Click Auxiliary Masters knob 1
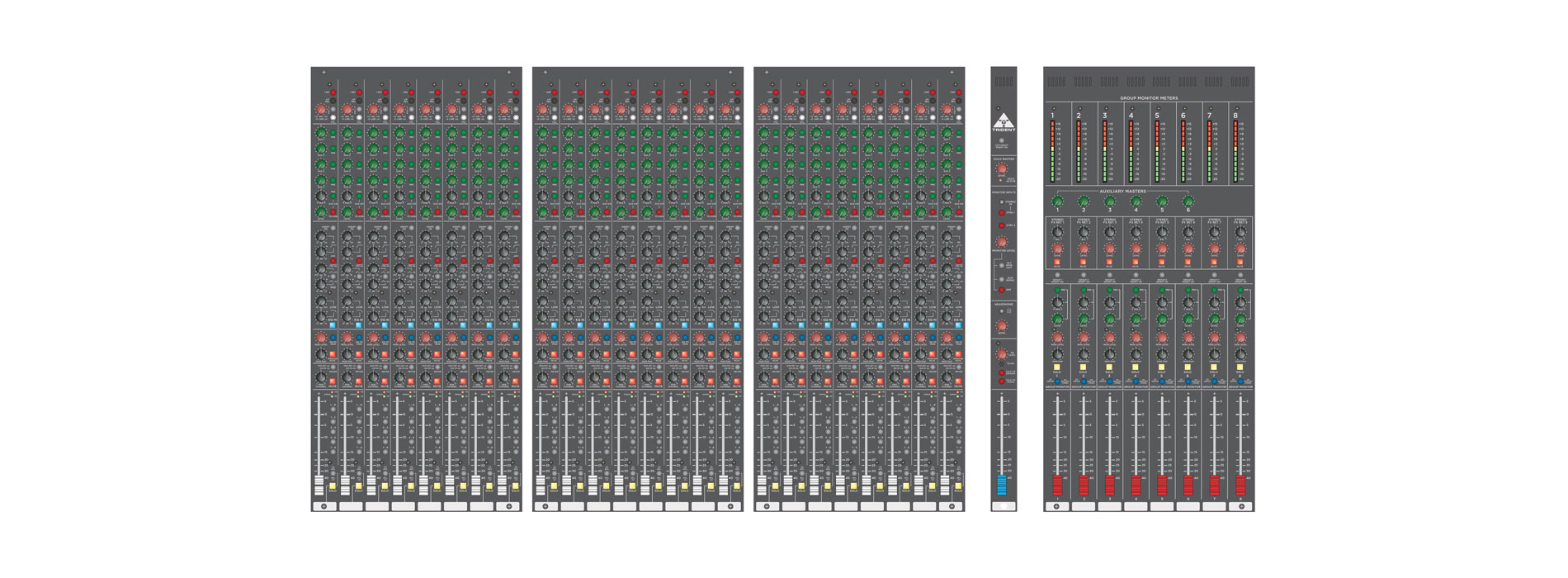This screenshot has width=1568, height=578. tap(1057, 201)
